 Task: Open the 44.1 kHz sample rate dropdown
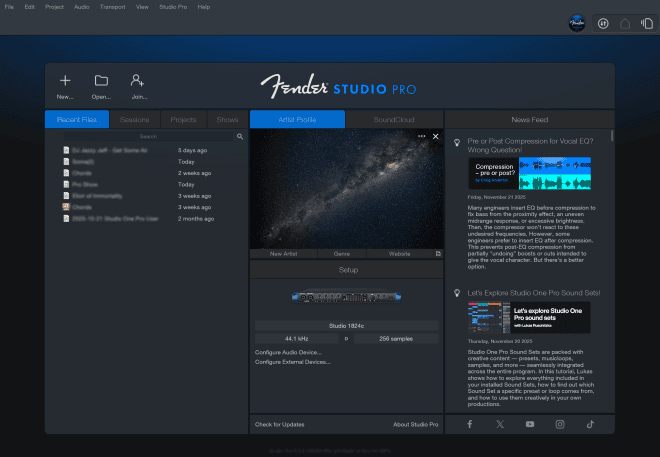[297, 339]
